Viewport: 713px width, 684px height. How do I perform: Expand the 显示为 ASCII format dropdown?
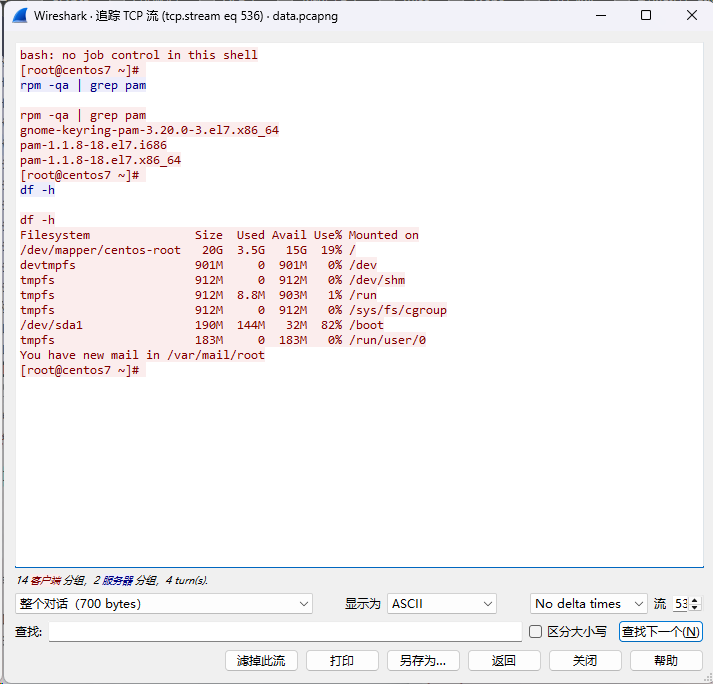pos(441,604)
